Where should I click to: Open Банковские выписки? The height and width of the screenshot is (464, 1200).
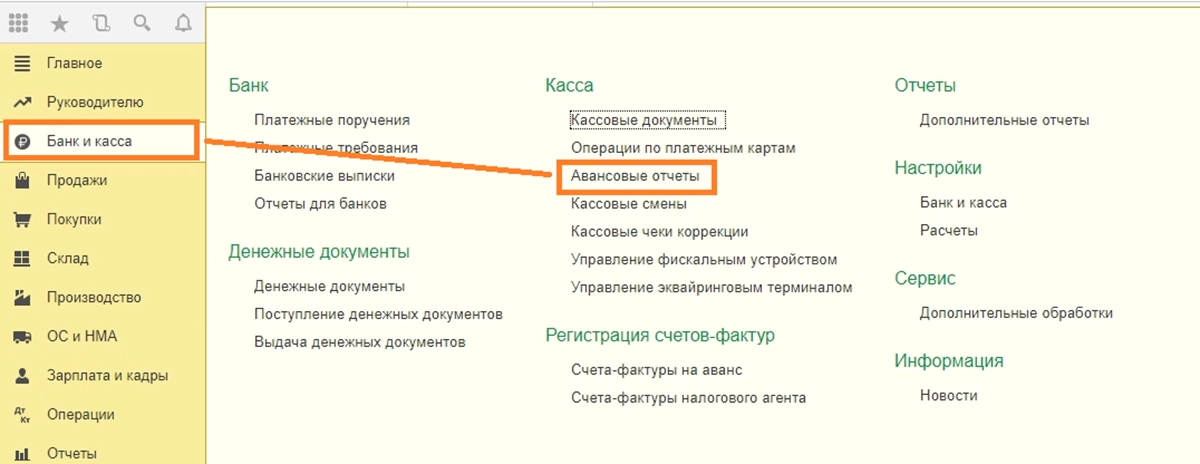[x=324, y=176]
